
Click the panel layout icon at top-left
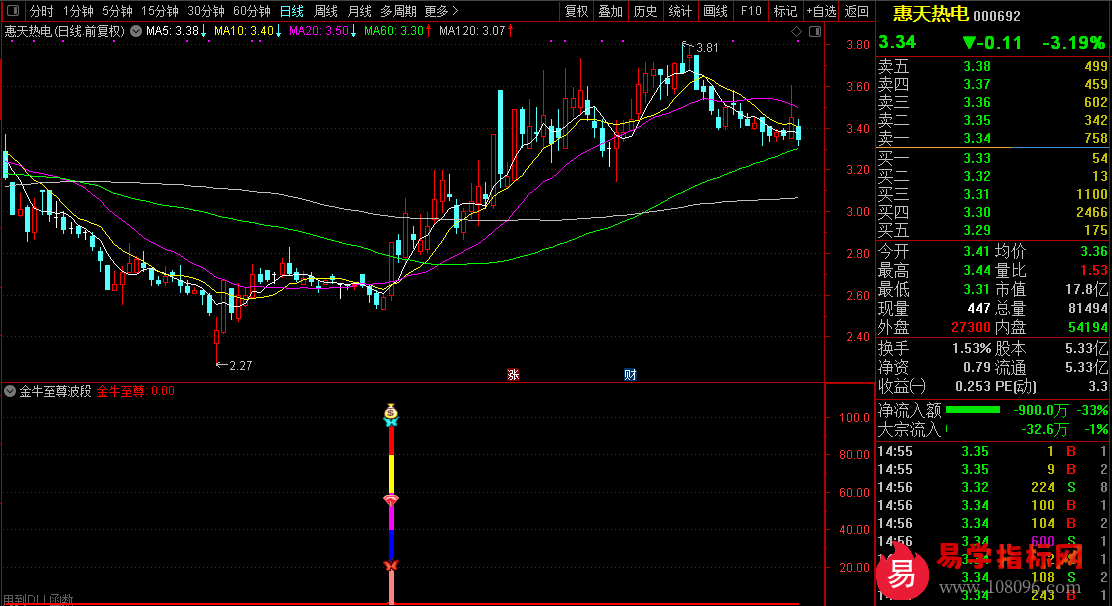[13, 11]
